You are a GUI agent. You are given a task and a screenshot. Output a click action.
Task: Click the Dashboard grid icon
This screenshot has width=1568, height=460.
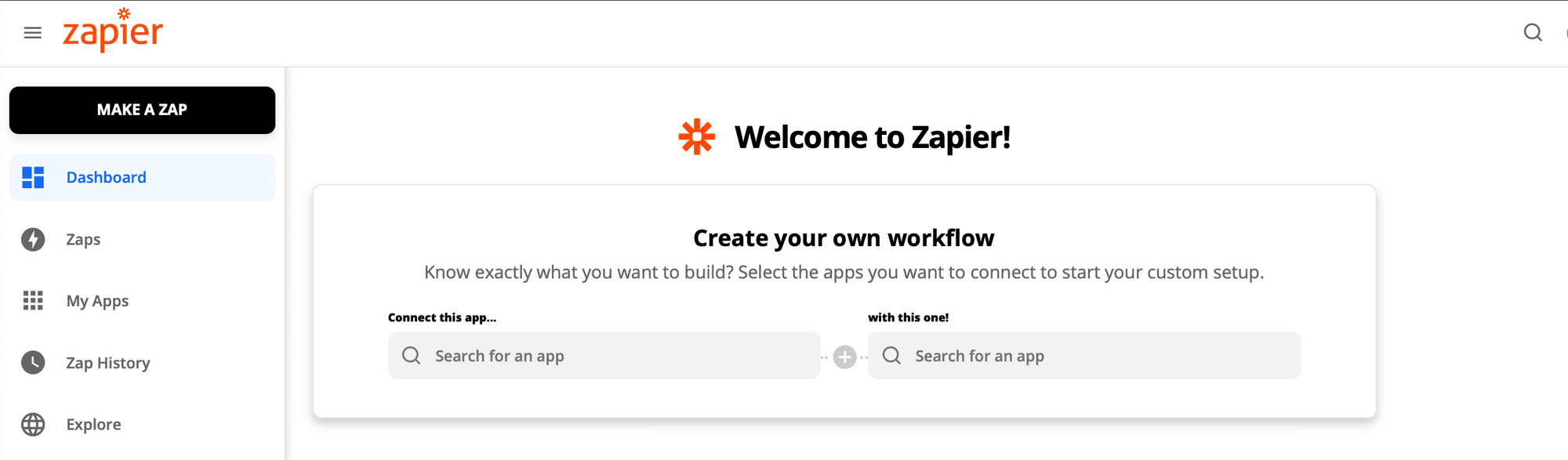33,178
